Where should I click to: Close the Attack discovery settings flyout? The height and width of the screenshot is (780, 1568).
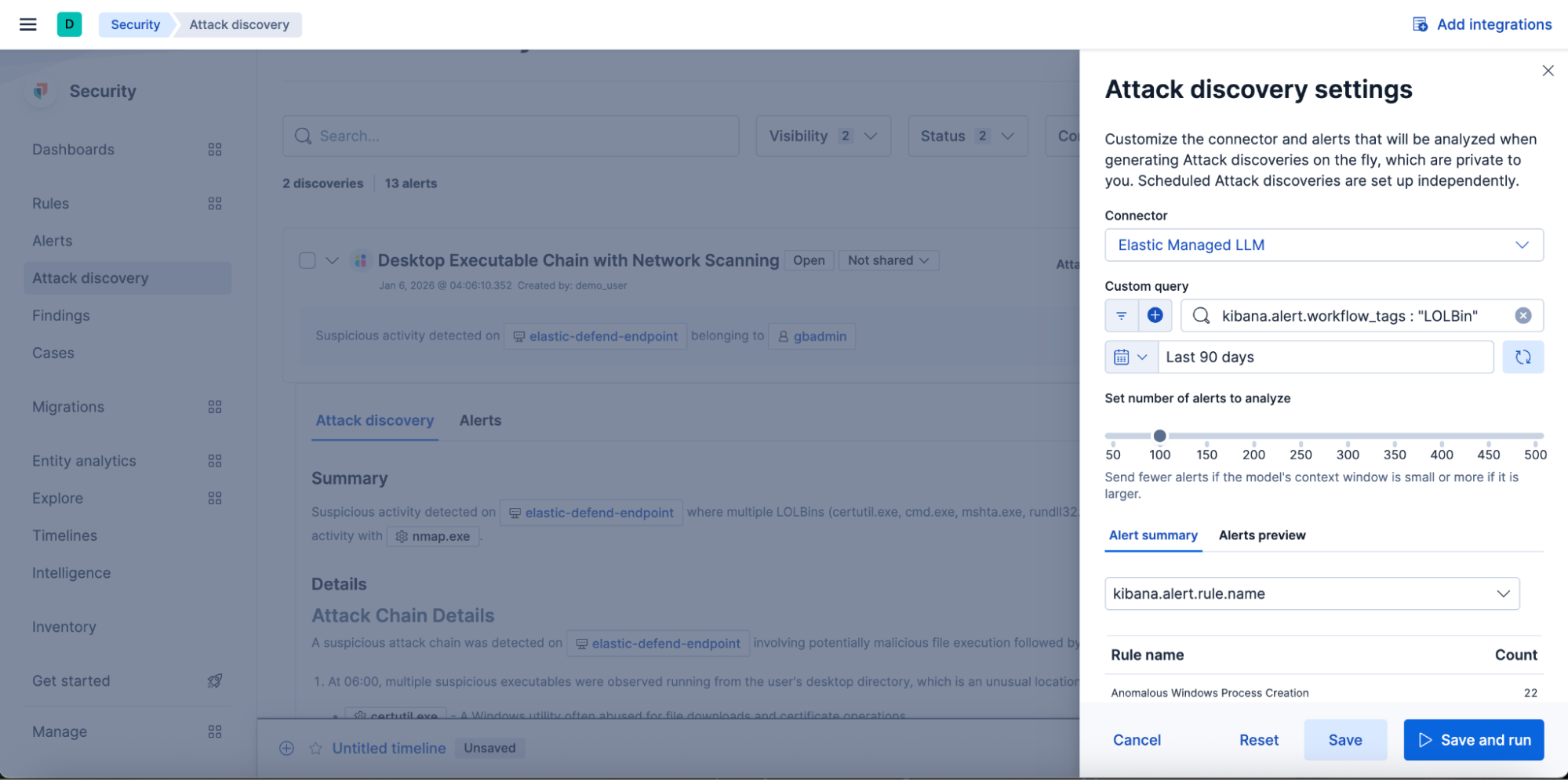[1548, 71]
